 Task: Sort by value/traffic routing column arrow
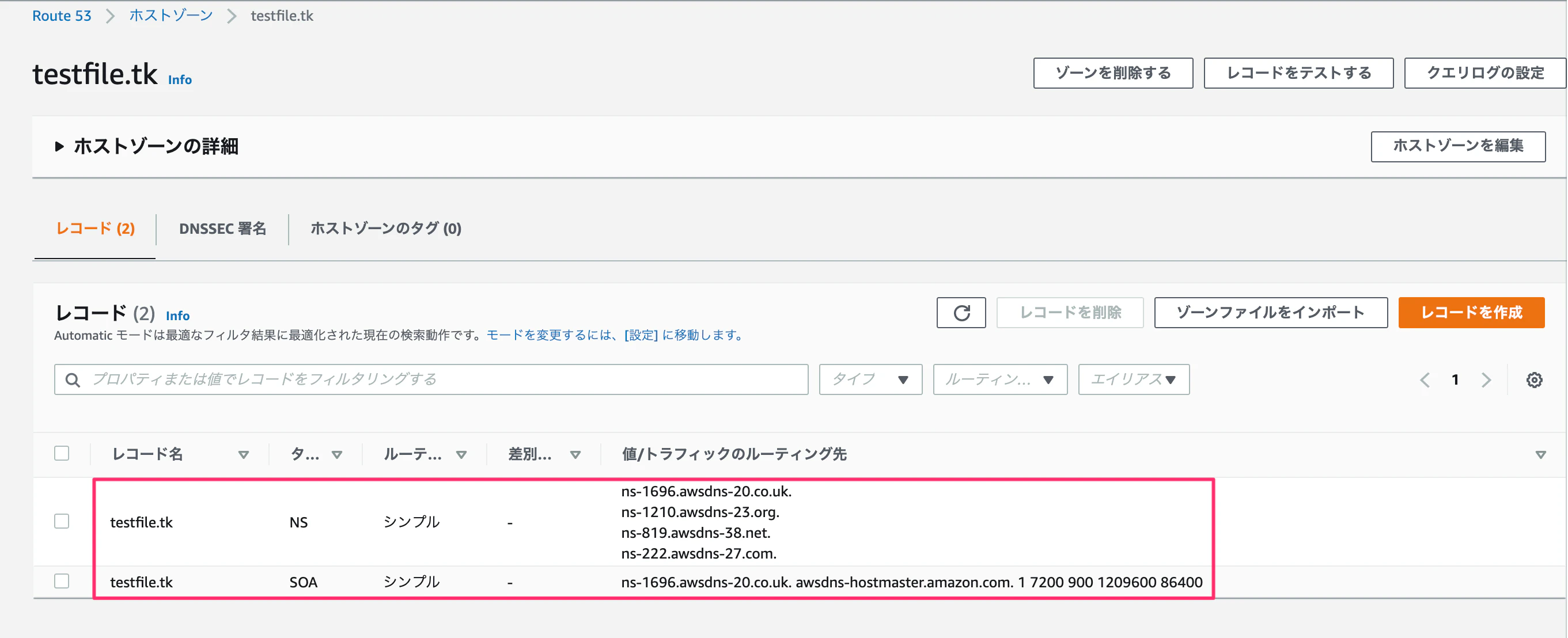tap(1540, 454)
